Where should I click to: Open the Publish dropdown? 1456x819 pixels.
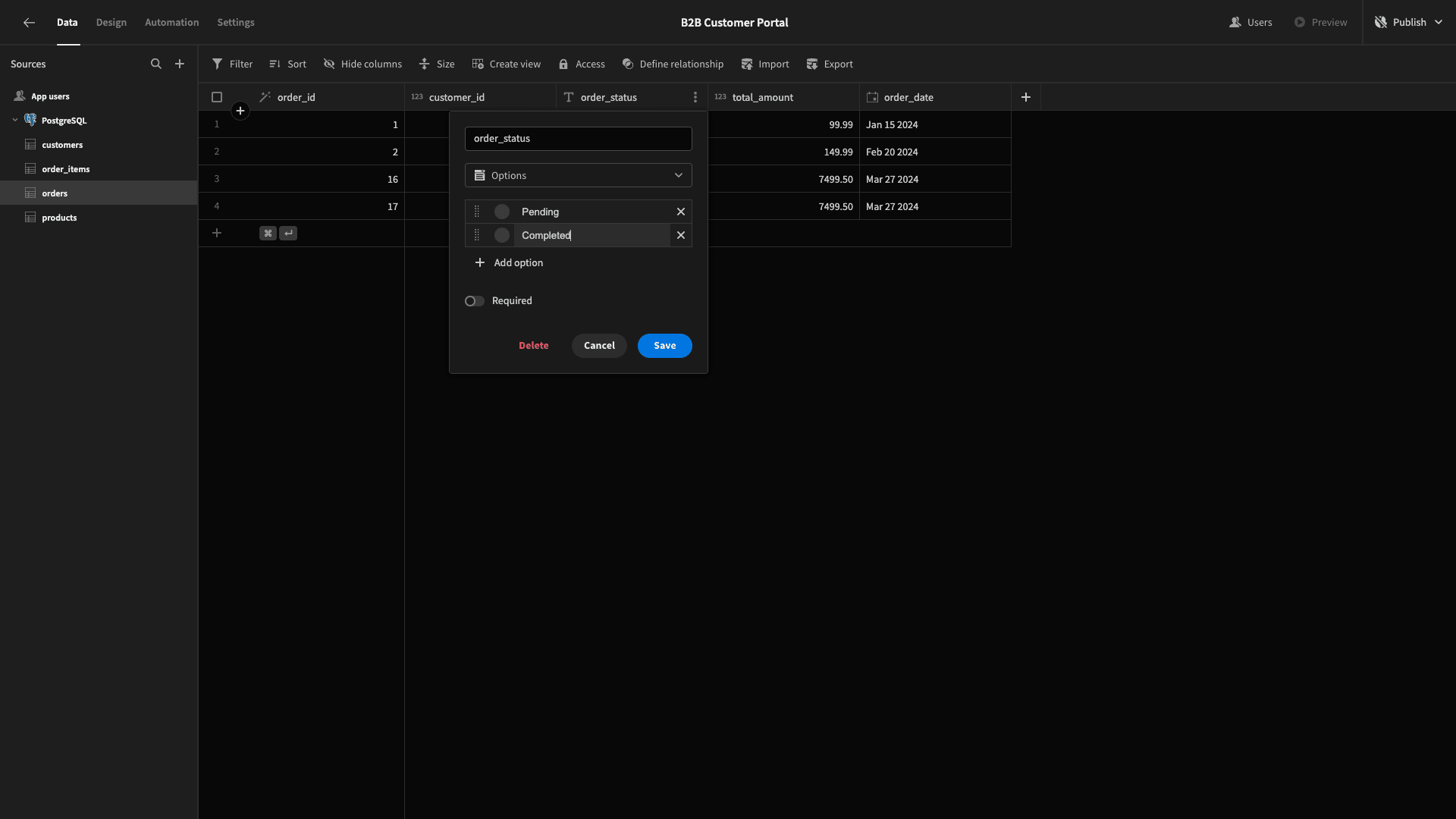tap(1408, 22)
